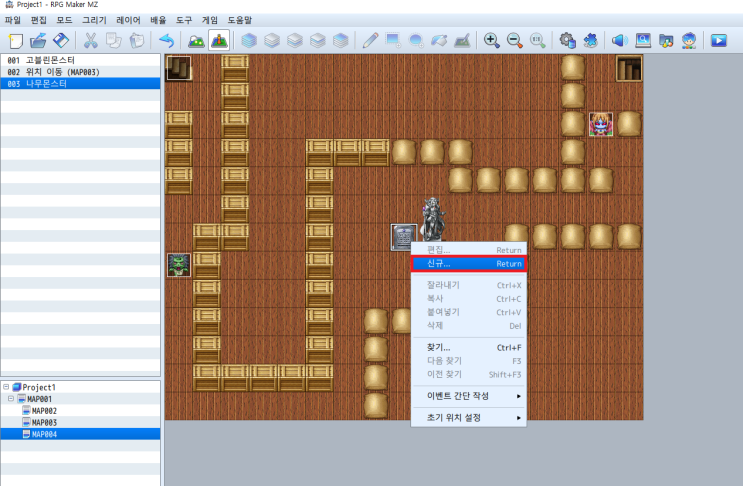
Task: Expand 이벤트 간단 작성 submenu
Action: coord(469,396)
